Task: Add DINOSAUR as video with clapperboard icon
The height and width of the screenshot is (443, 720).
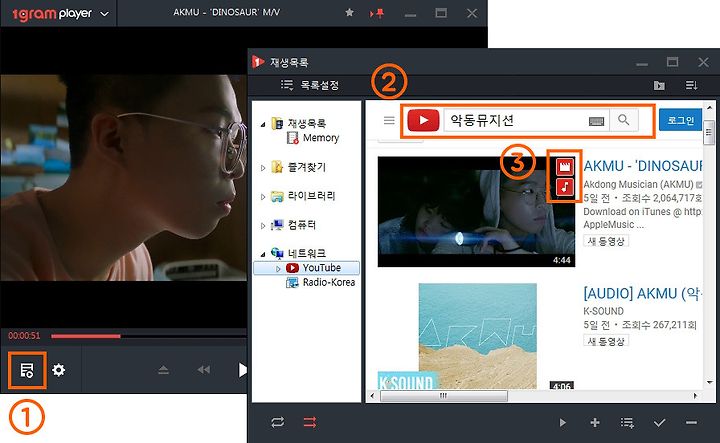Action: coord(565,166)
